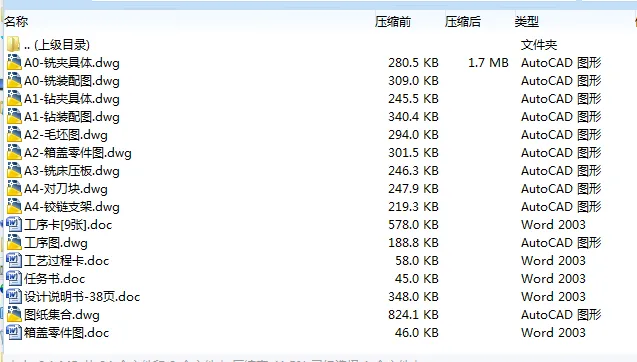Select file name A2-箱盖零件图.dwg
637x362 pixels.
pyautogui.click(x=78, y=153)
